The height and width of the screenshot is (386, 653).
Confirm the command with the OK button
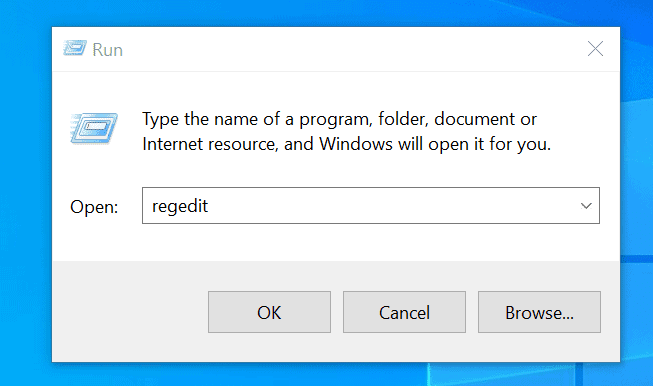point(269,312)
